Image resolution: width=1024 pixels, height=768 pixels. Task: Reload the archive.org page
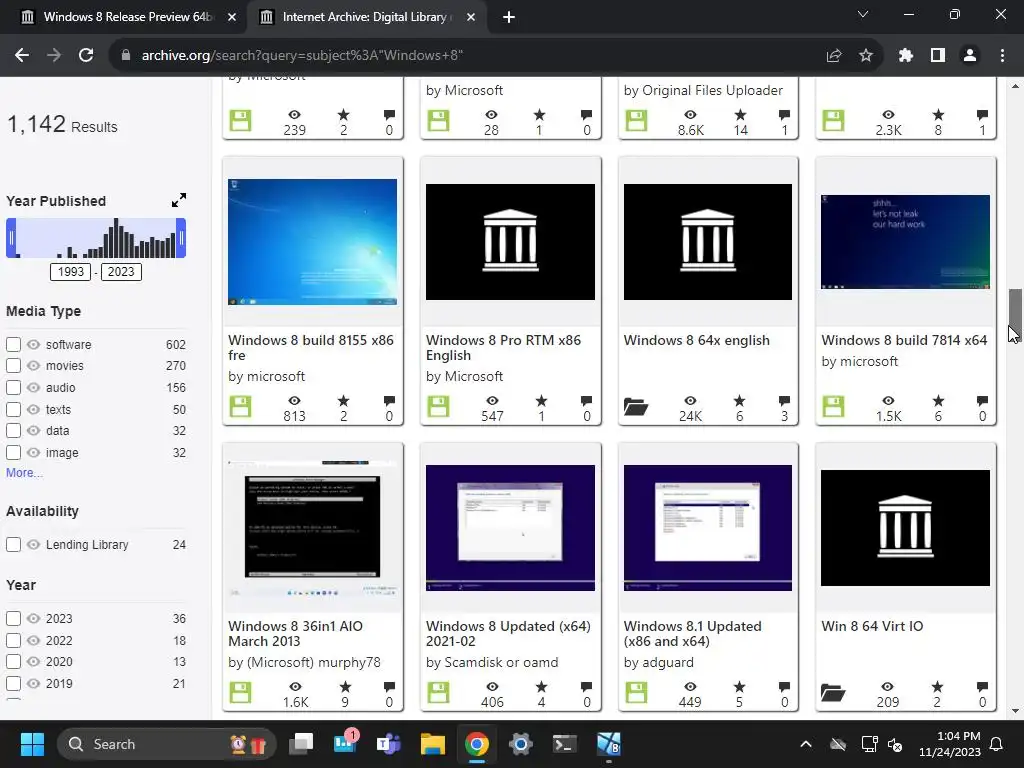point(86,56)
